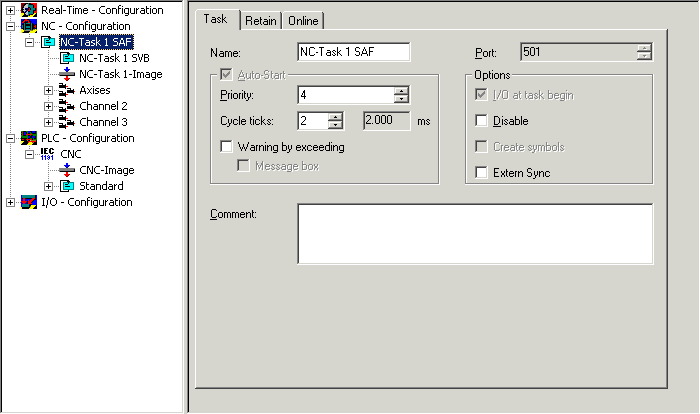Click the Real-Time Configuration icon
Image resolution: width=700 pixels, height=414 pixels.
(x=29, y=10)
